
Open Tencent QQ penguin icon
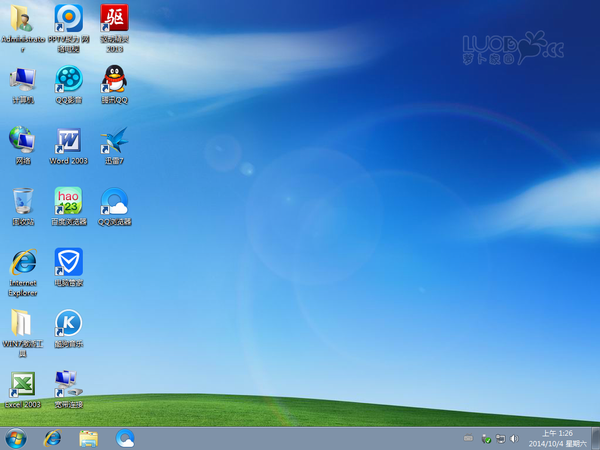tap(114, 79)
